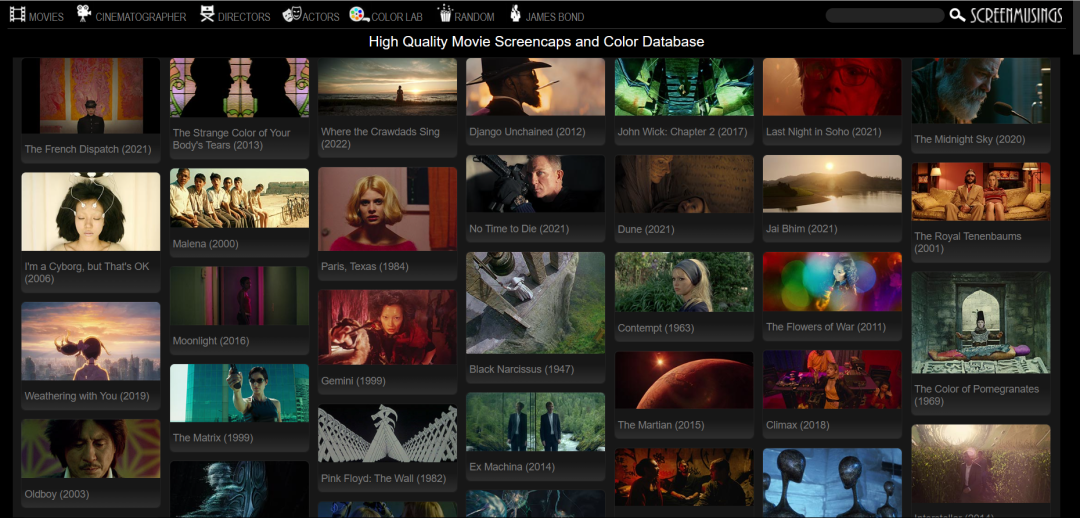Open Django Unchained (2012) thumbnail
Image resolution: width=1080 pixels, height=518 pixels.
click(x=536, y=87)
